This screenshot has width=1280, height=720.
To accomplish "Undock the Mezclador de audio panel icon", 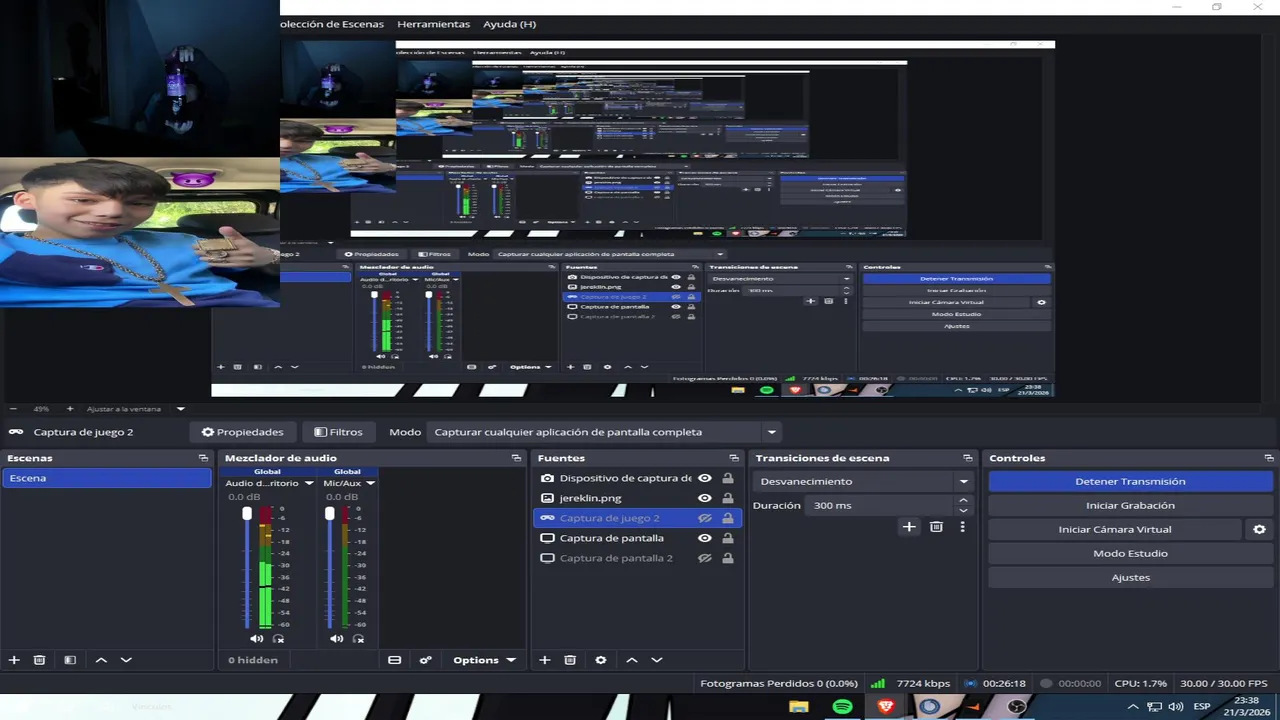I will (x=516, y=458).
